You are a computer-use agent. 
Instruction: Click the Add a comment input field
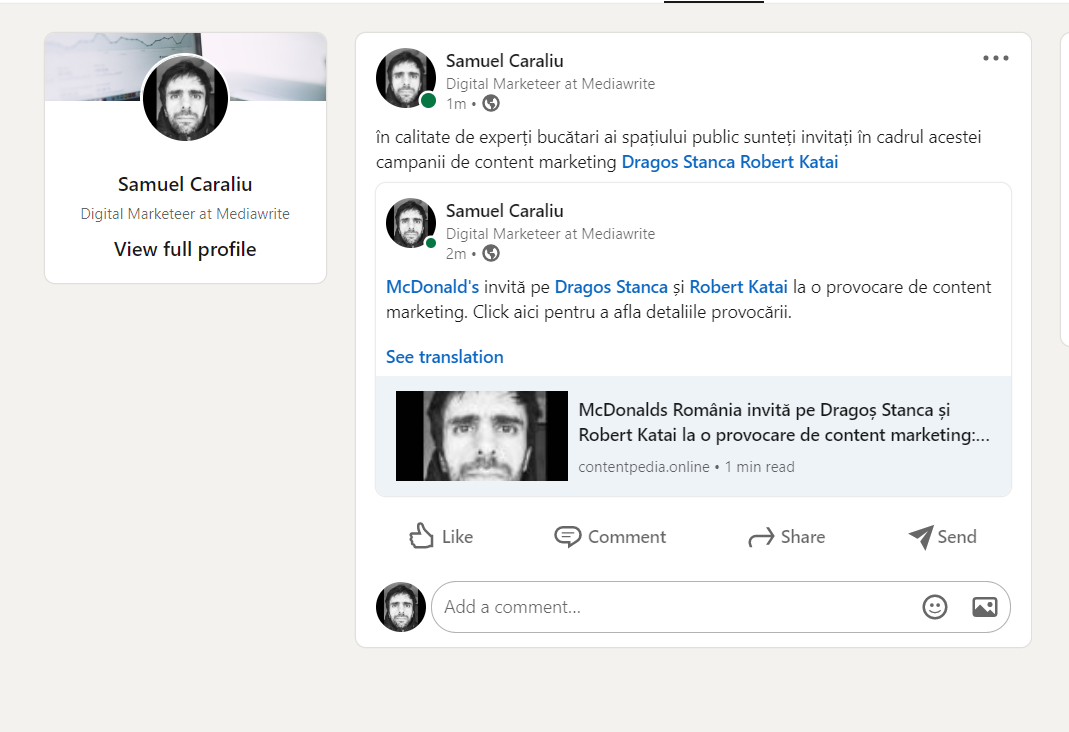pos(721,607)
